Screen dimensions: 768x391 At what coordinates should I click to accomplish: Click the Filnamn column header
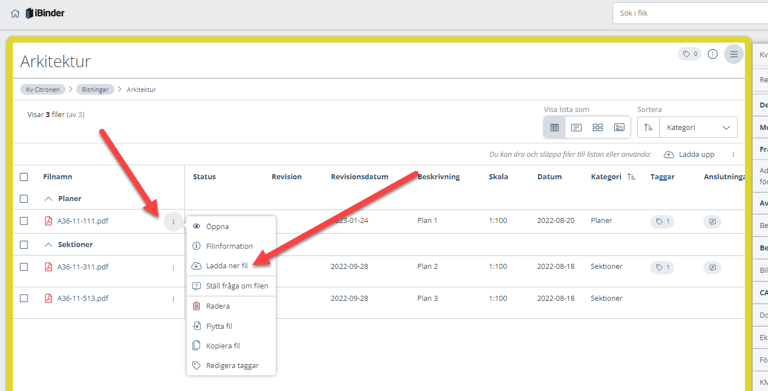(x=58, y=177)
